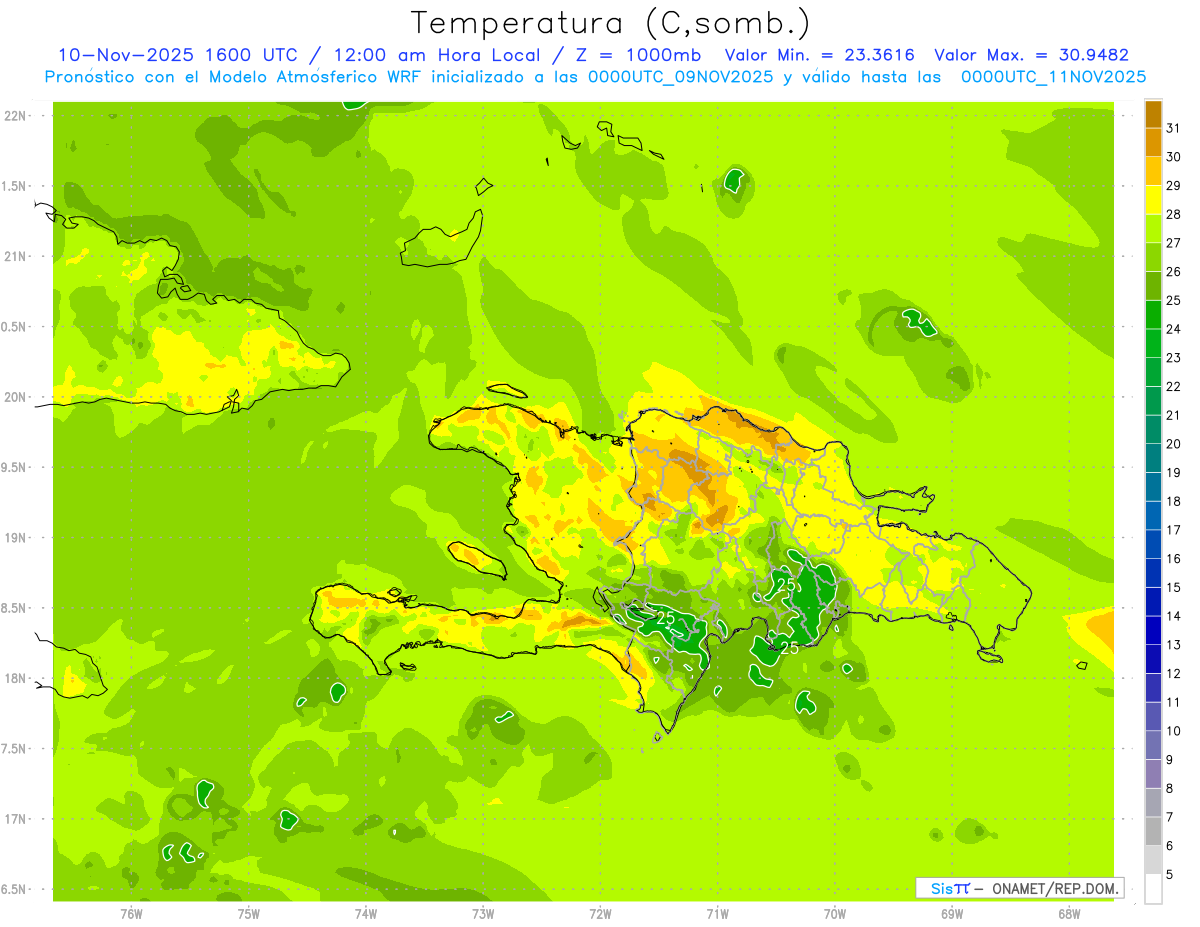Click the '75W' longitude axis label
The image size is (1200, 927).
tap(248, 914)
